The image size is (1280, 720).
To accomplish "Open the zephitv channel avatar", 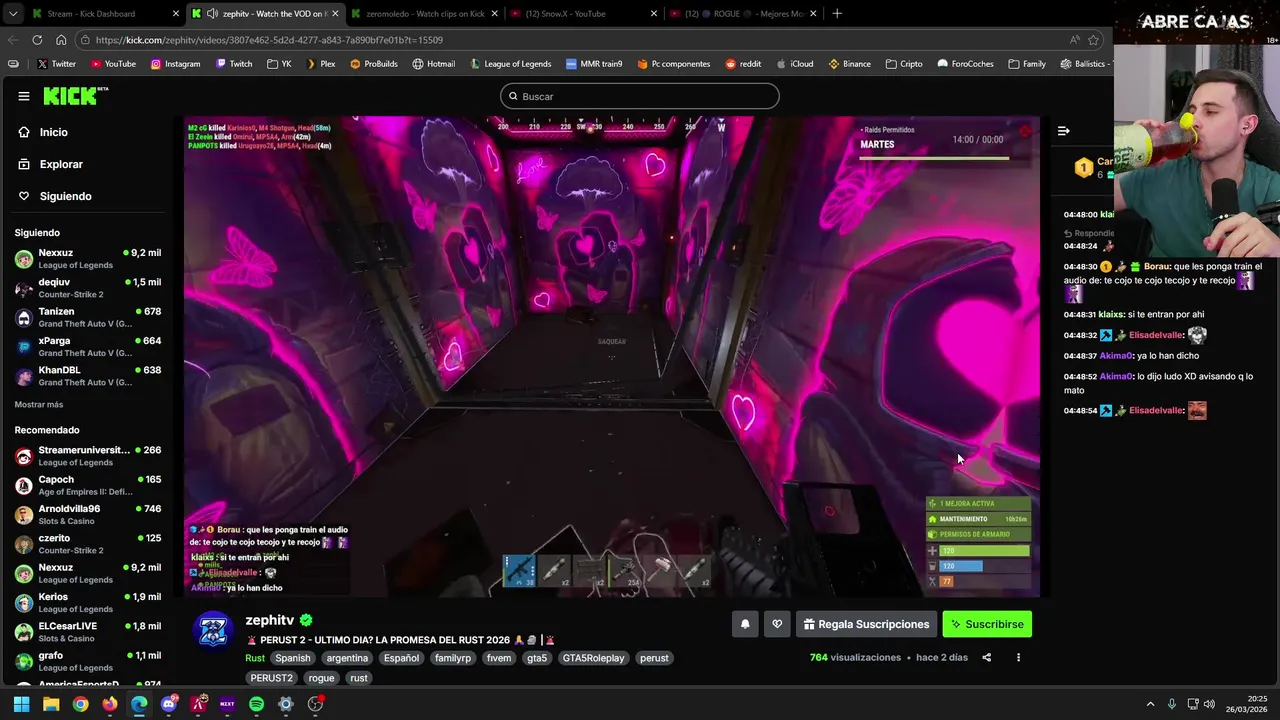I will click(213, 630).
